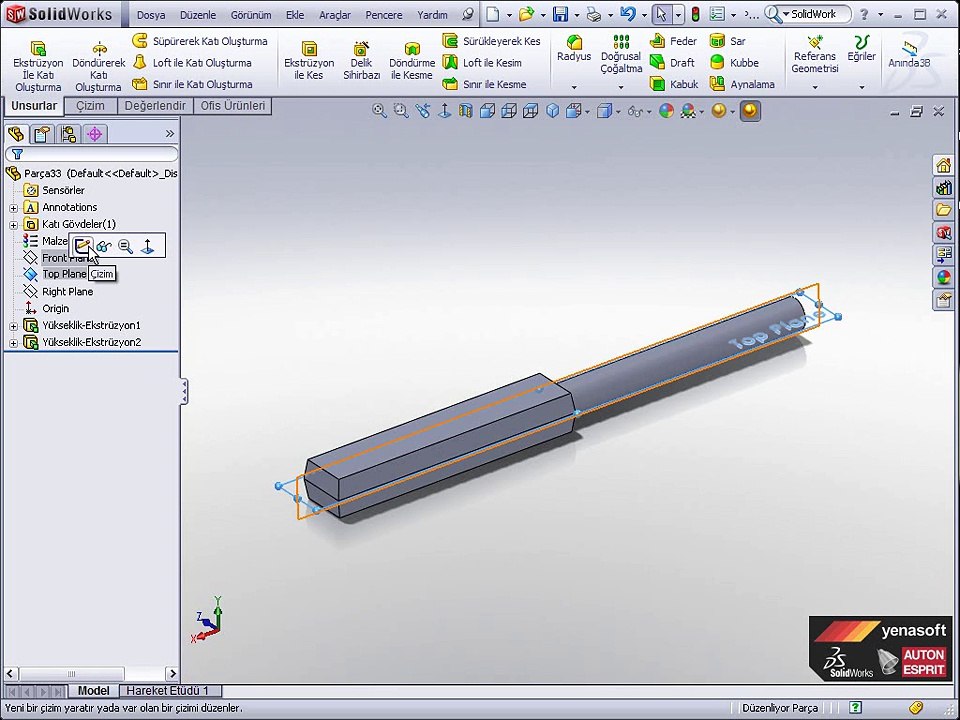Click Zoom to Fit view icon

click(x=379, y=111)
